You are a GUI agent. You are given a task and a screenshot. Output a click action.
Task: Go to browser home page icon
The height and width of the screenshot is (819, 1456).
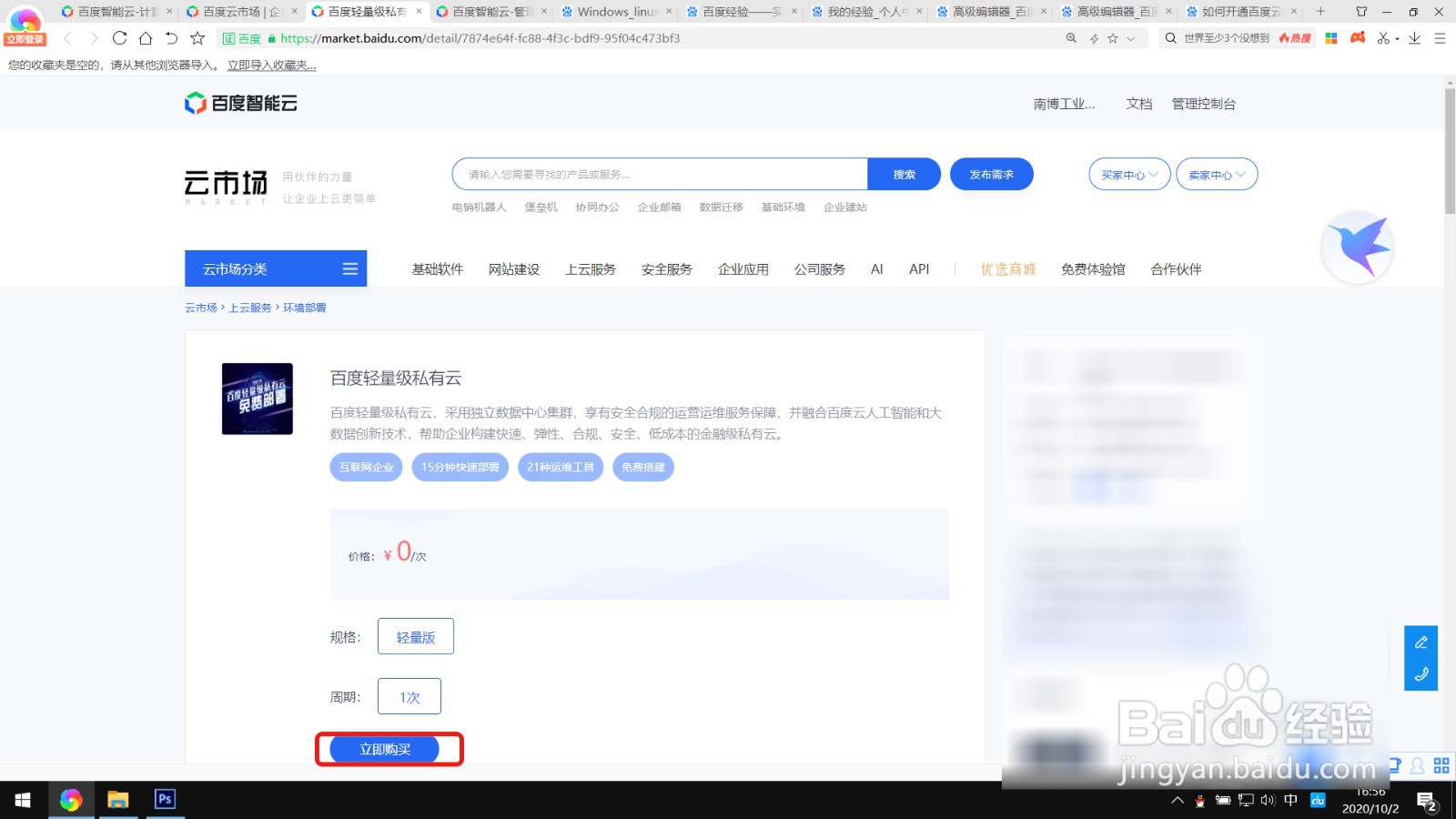[x=146, y=38]
